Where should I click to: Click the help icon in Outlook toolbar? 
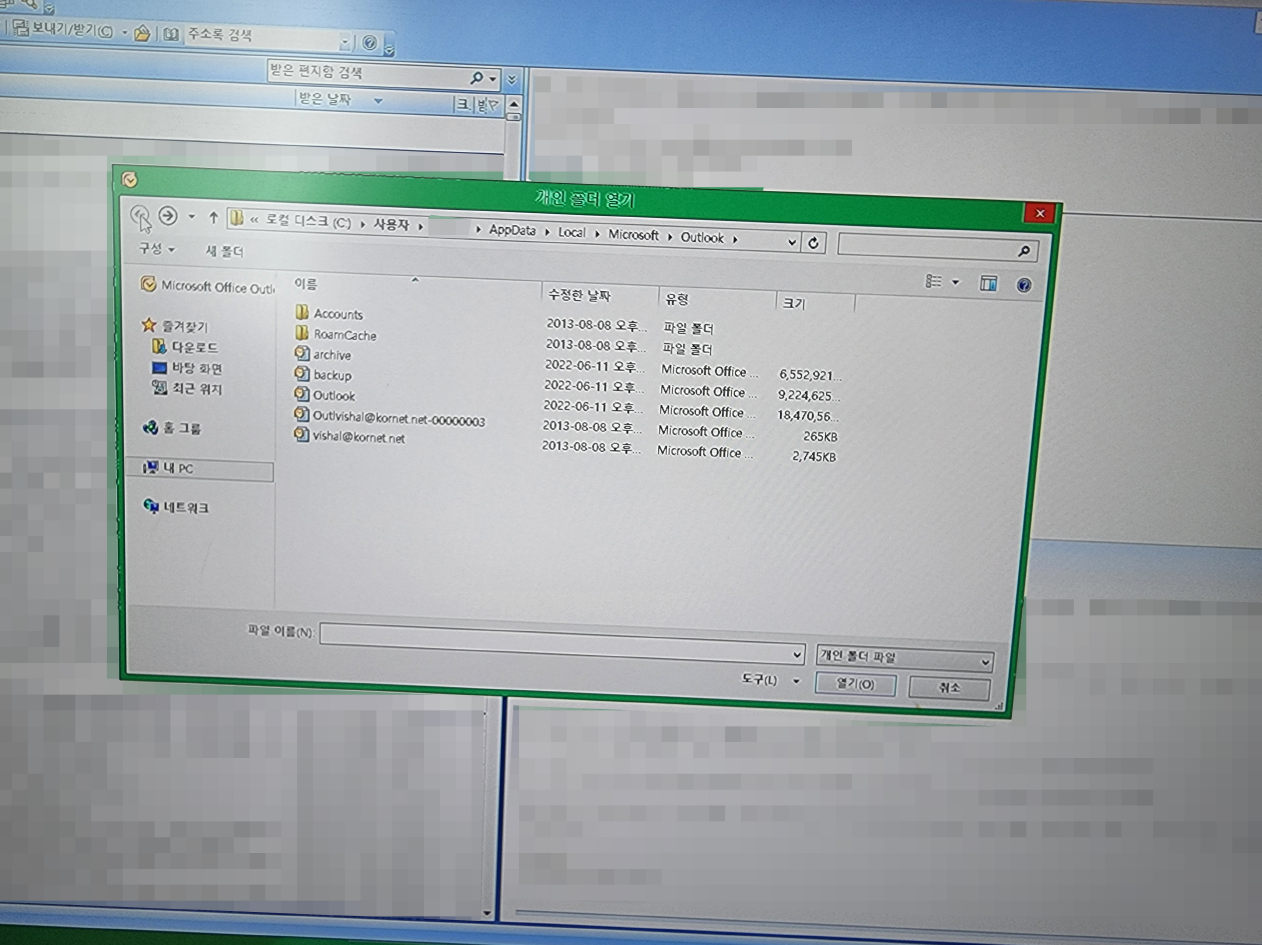370,42
